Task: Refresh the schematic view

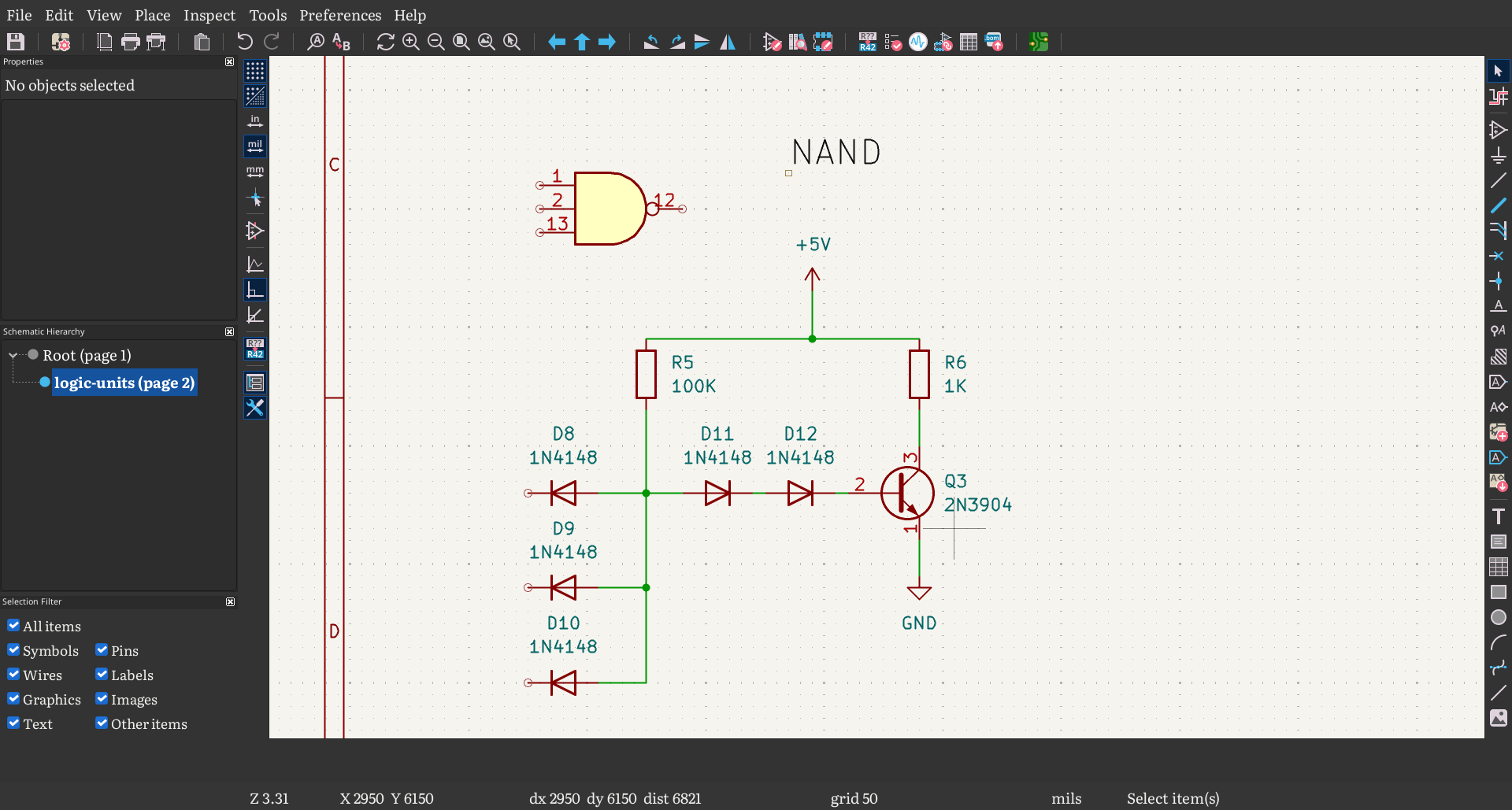Action: coord(385,42)
